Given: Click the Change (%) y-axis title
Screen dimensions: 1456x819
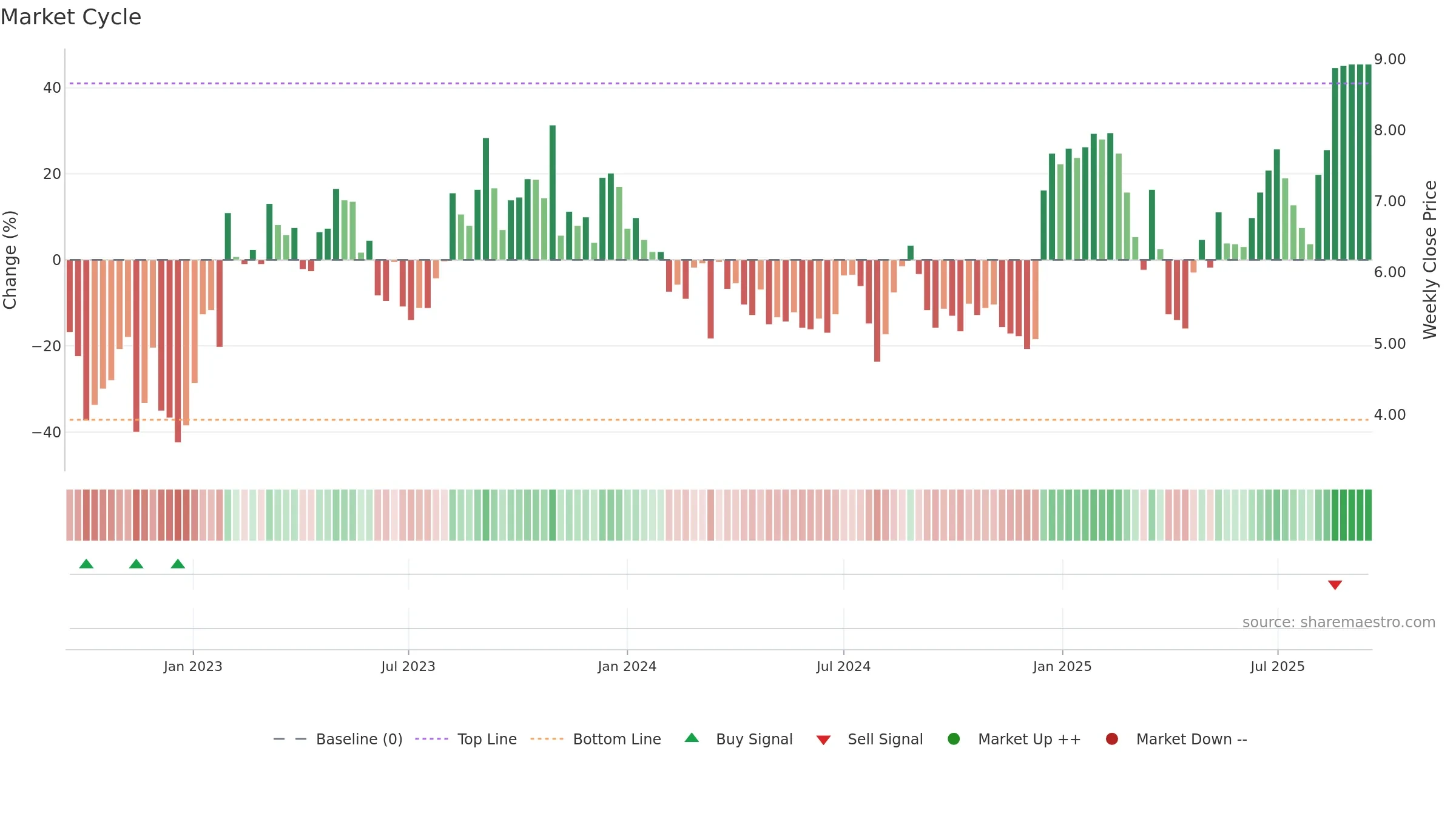Looking at the screenshot, I should click(10, 260).
